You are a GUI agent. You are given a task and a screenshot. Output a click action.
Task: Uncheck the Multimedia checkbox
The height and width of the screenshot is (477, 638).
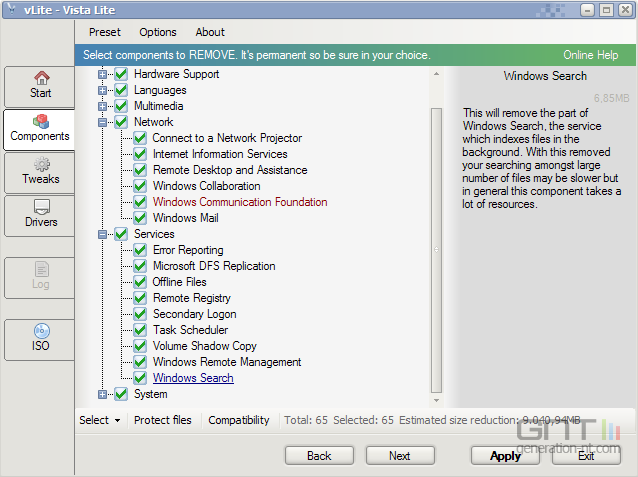[121, 106]
